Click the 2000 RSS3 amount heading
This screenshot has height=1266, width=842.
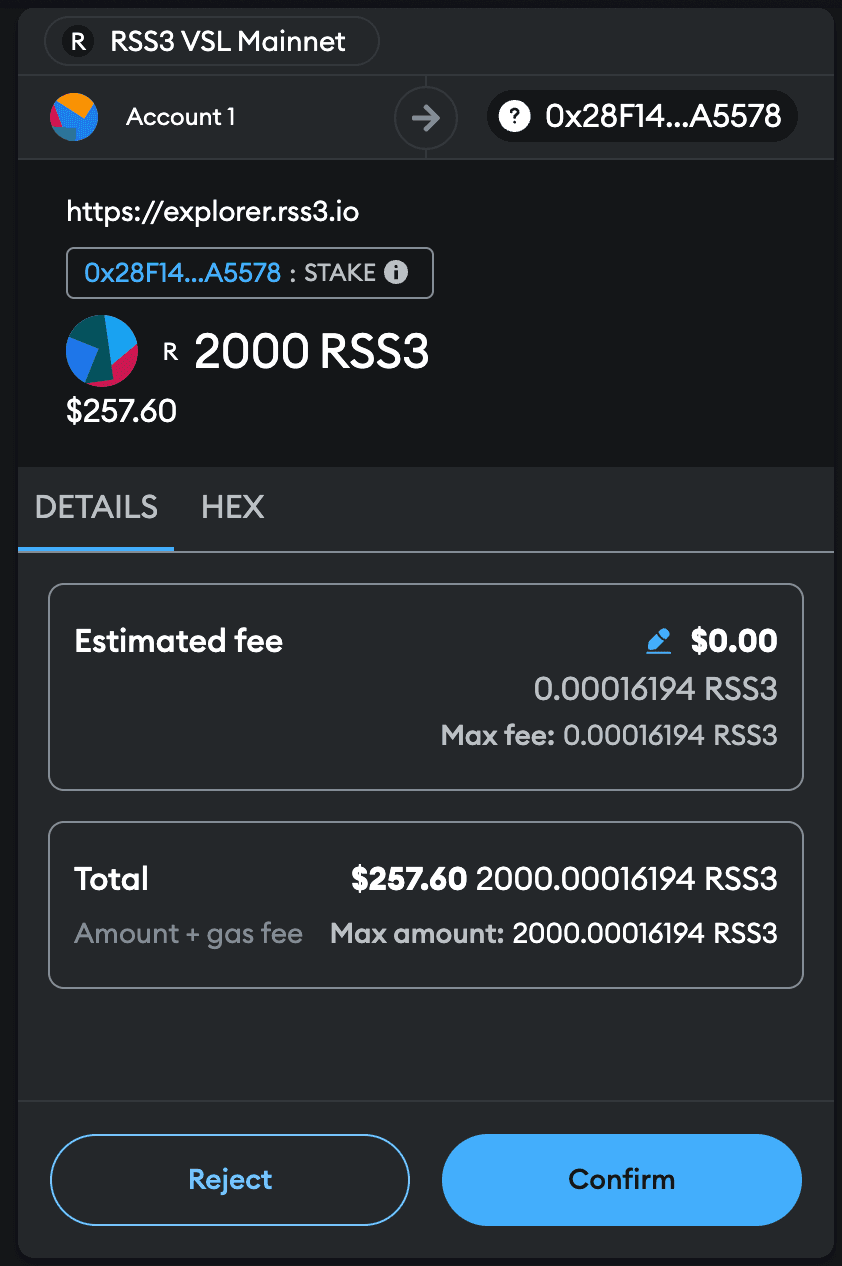[x=312, y=351]
